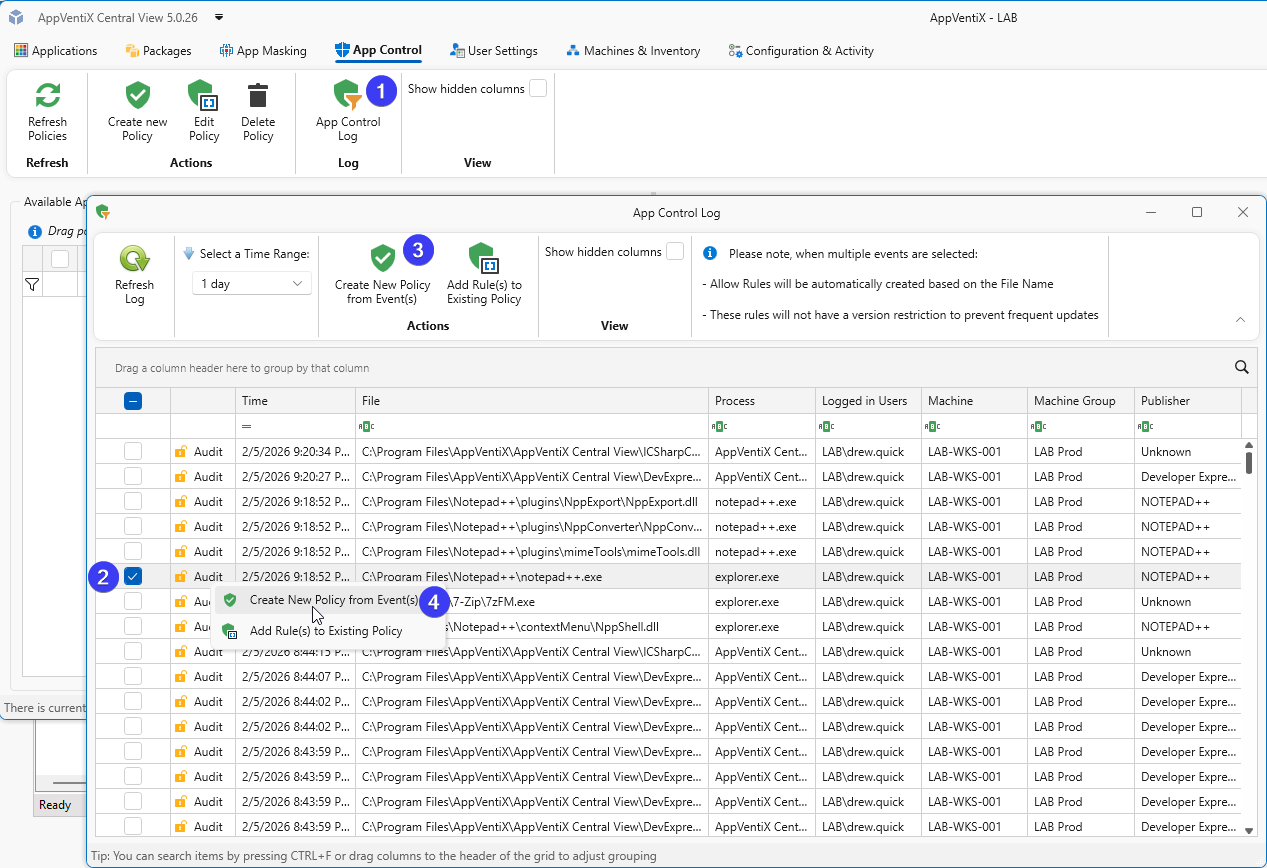Uncheck the notepad++.exe event row checkbox

coord(133,576)
